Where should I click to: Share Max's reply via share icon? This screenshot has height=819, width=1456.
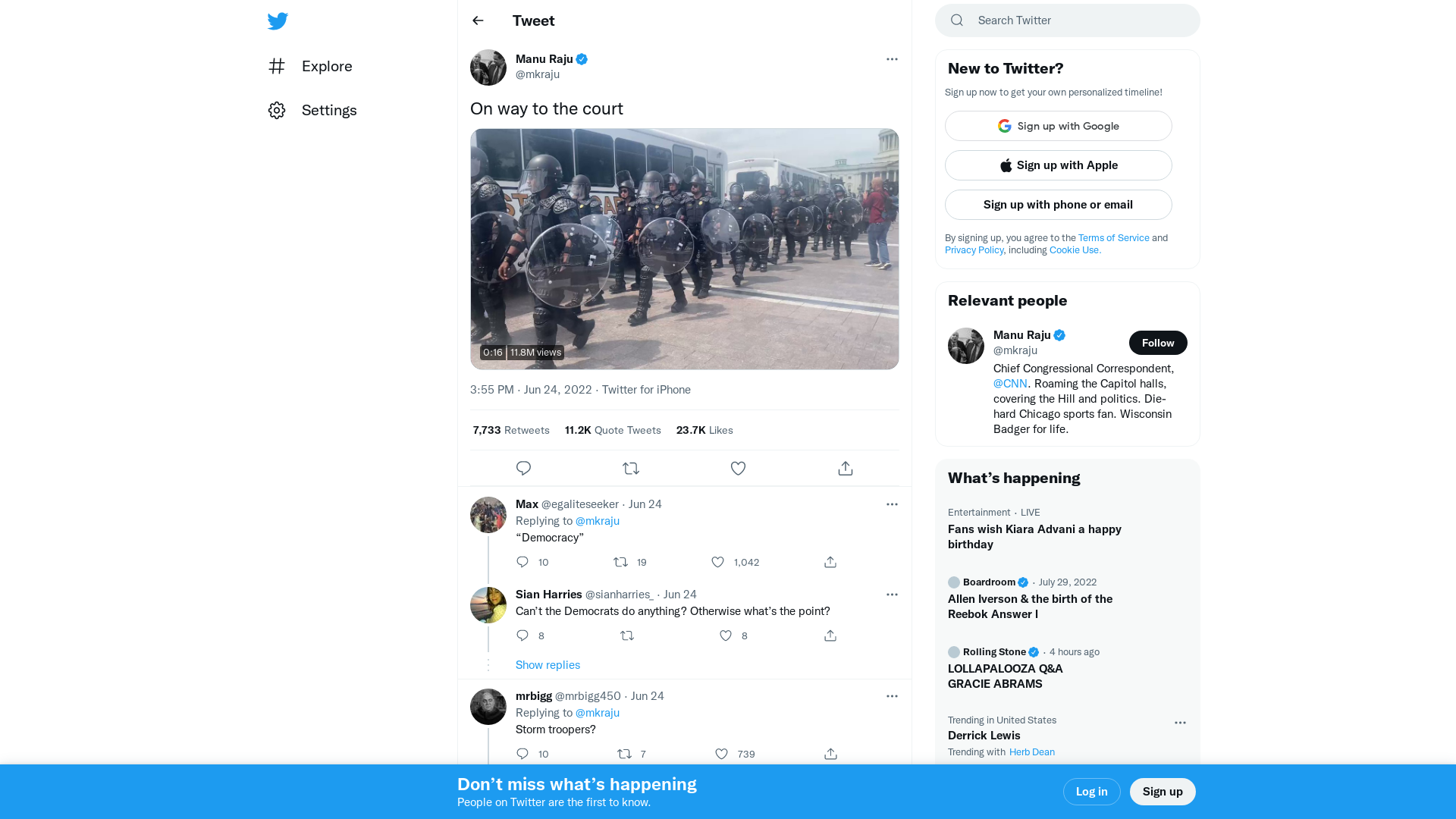pos(830,562)
